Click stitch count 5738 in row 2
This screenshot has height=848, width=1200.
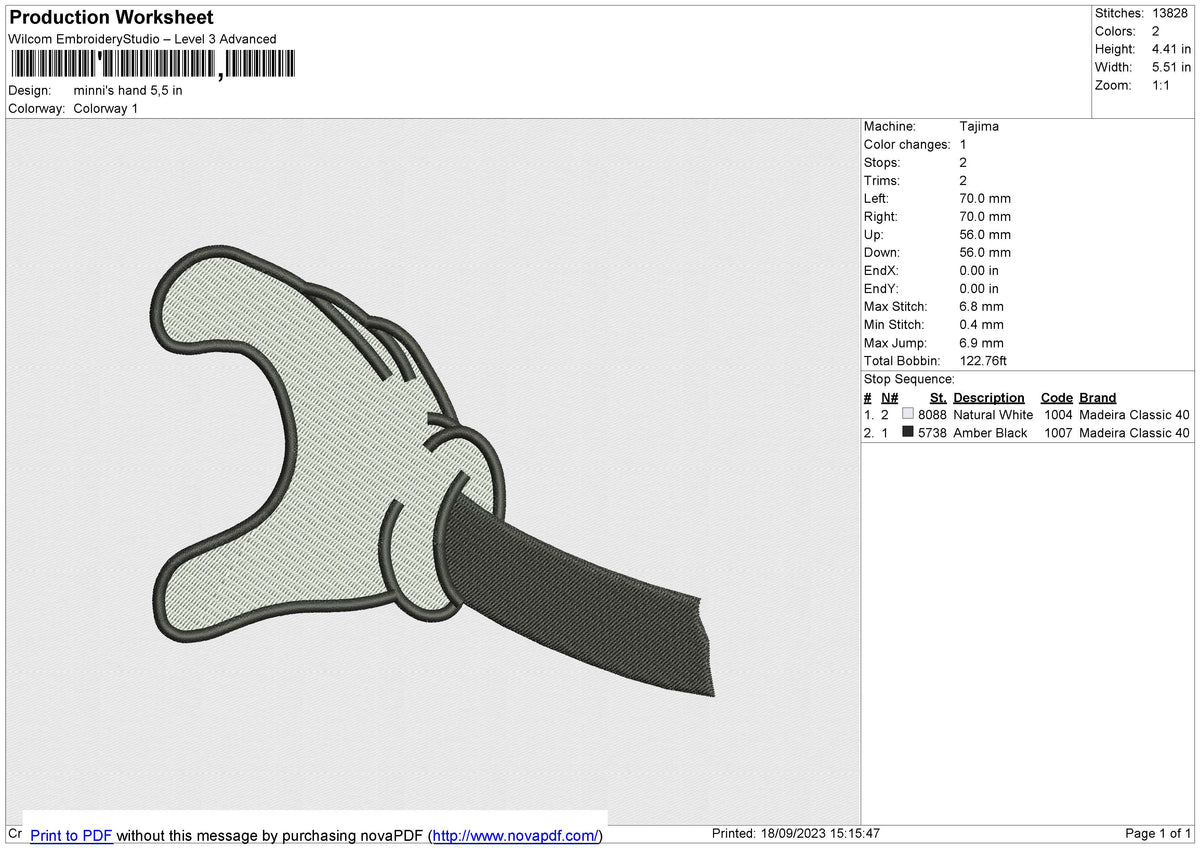(x=932, y=432)
